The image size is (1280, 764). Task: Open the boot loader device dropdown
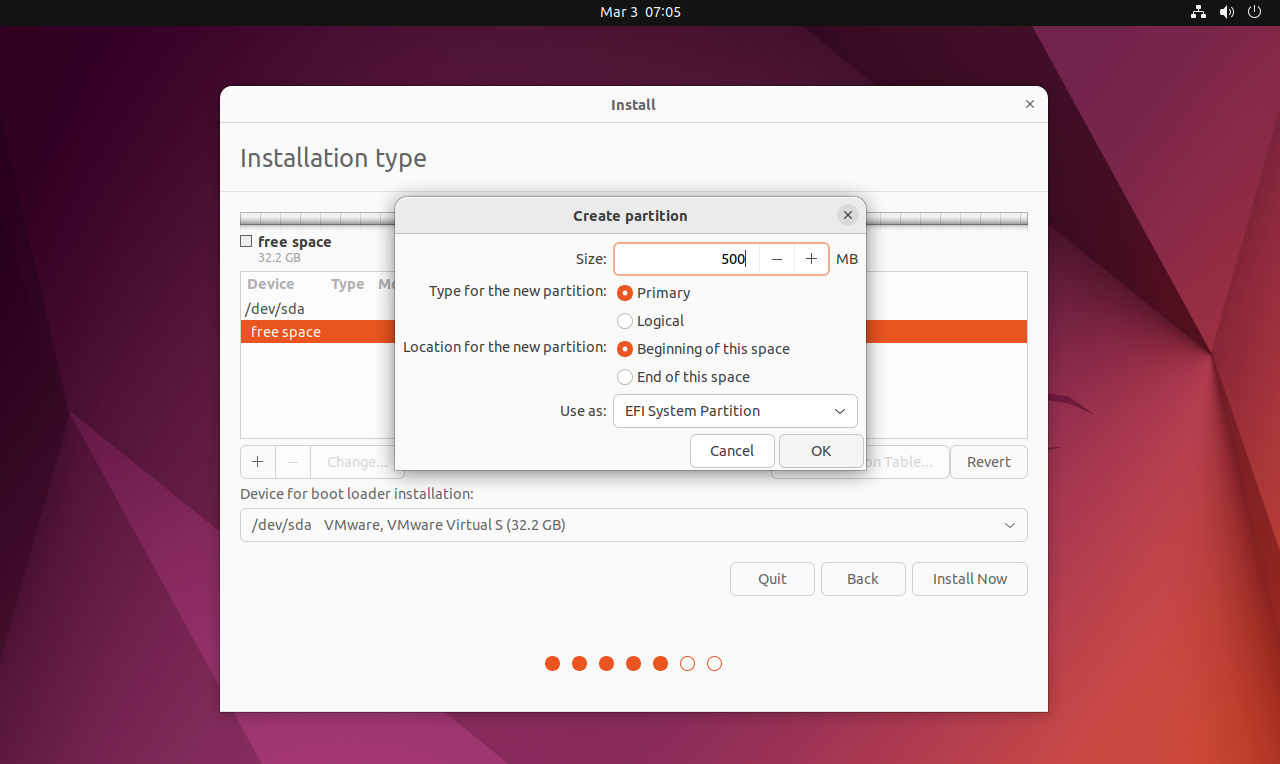pyautogui.click(x=633, y=525)
